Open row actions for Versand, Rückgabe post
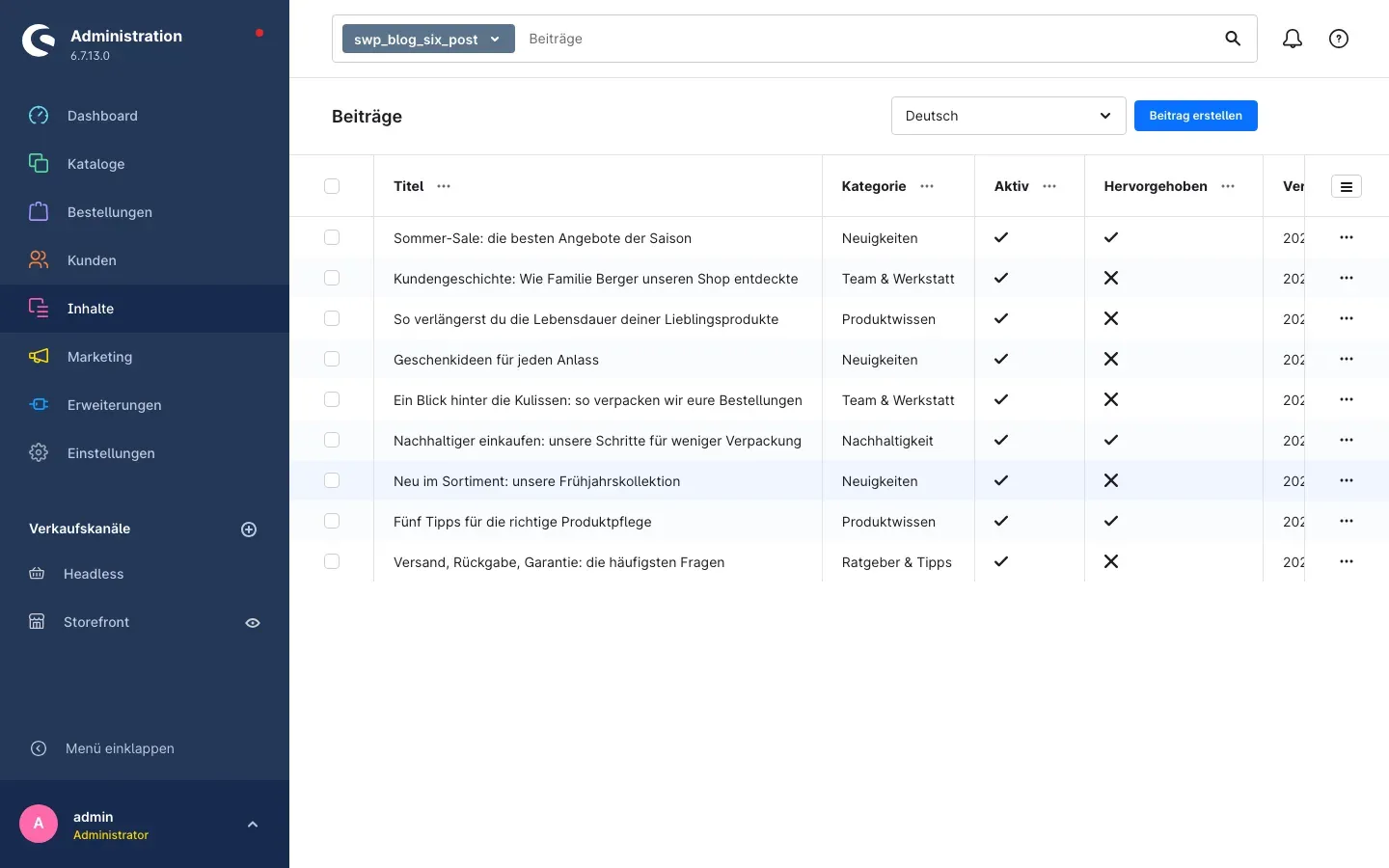Image resolution: width=1389 pixels, height=868 pixels. pos(1347,561)
